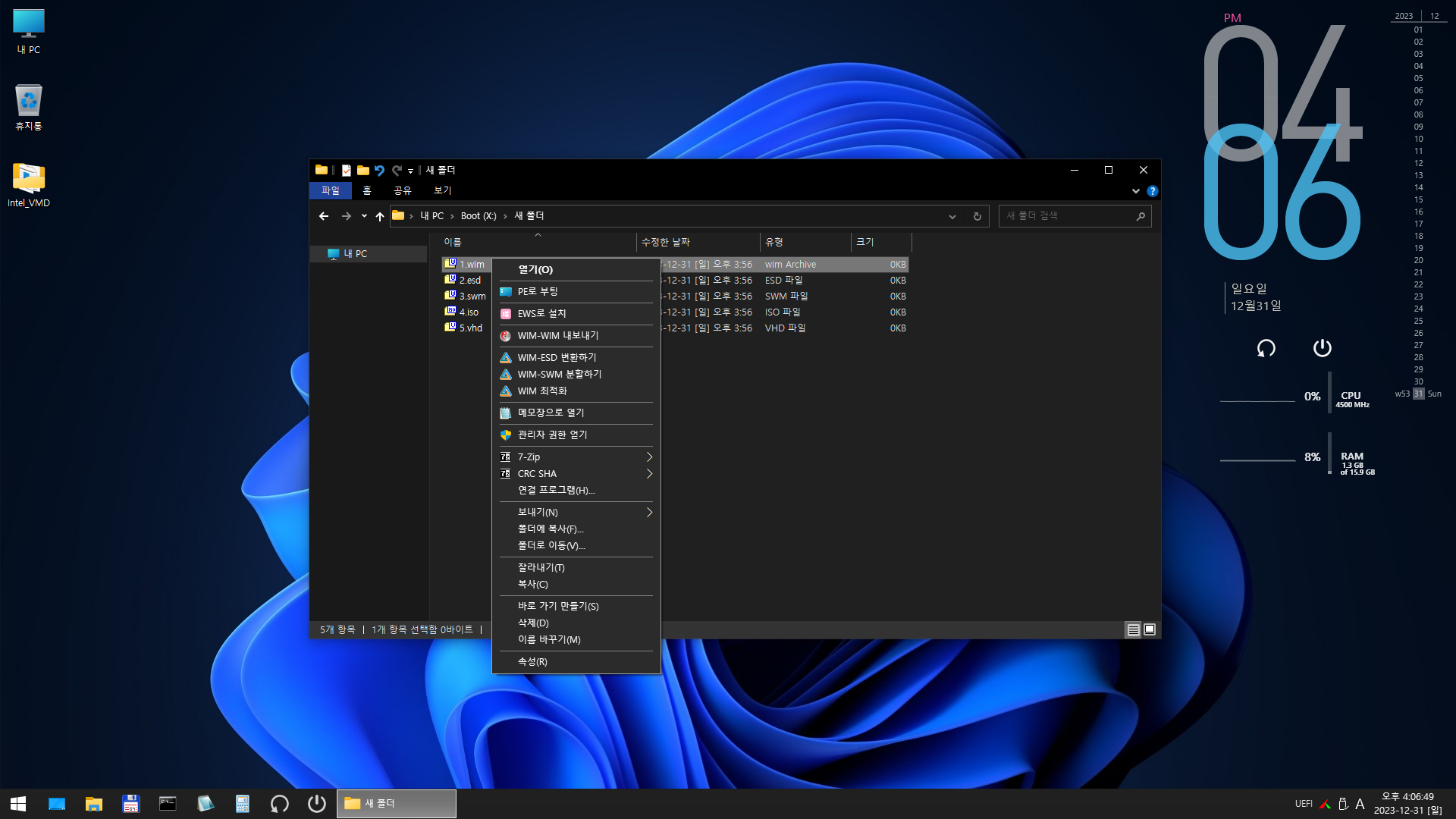Expand the CRC SHA submenu
This screenshot has width=1456, height=819.
tap(576, 474)
